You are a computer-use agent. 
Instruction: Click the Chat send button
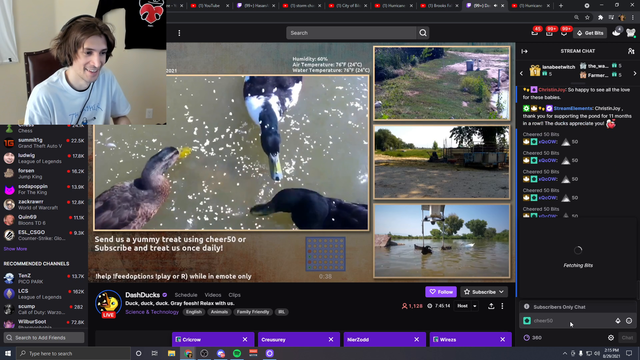(627, 338)
